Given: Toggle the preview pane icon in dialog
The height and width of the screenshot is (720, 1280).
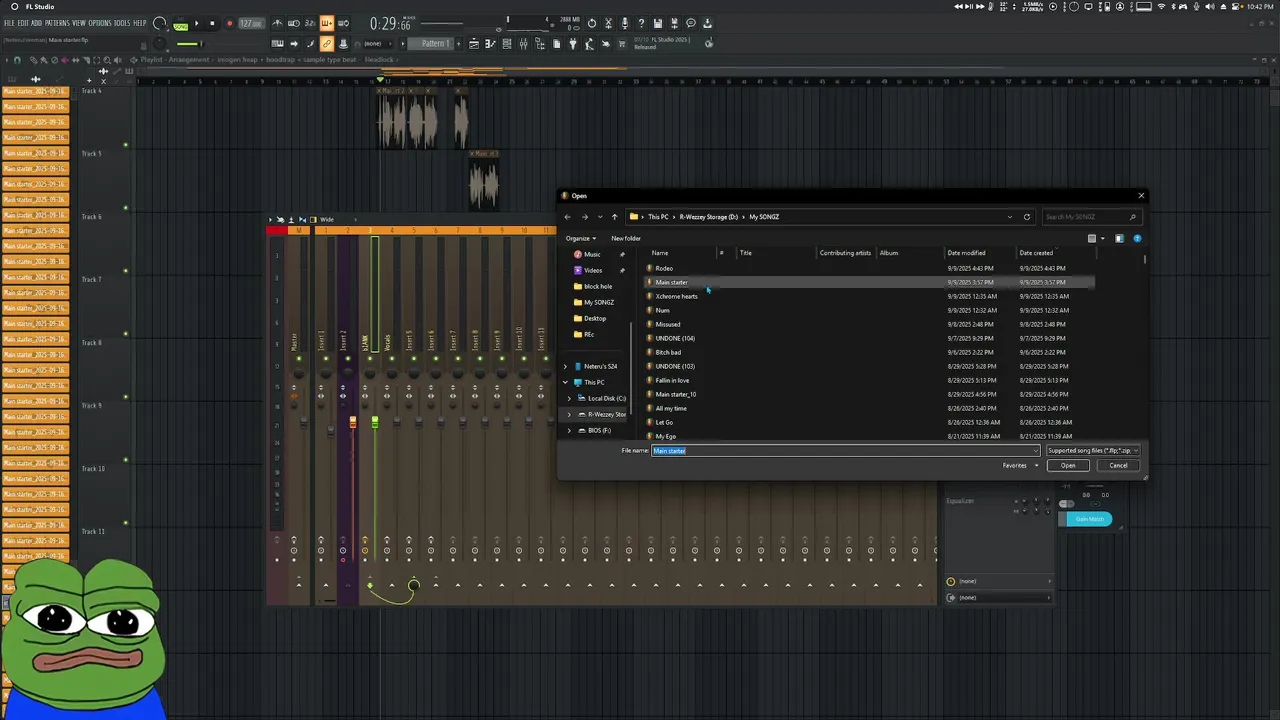Looking at the screenshot, I should [x=1119, y=238].
